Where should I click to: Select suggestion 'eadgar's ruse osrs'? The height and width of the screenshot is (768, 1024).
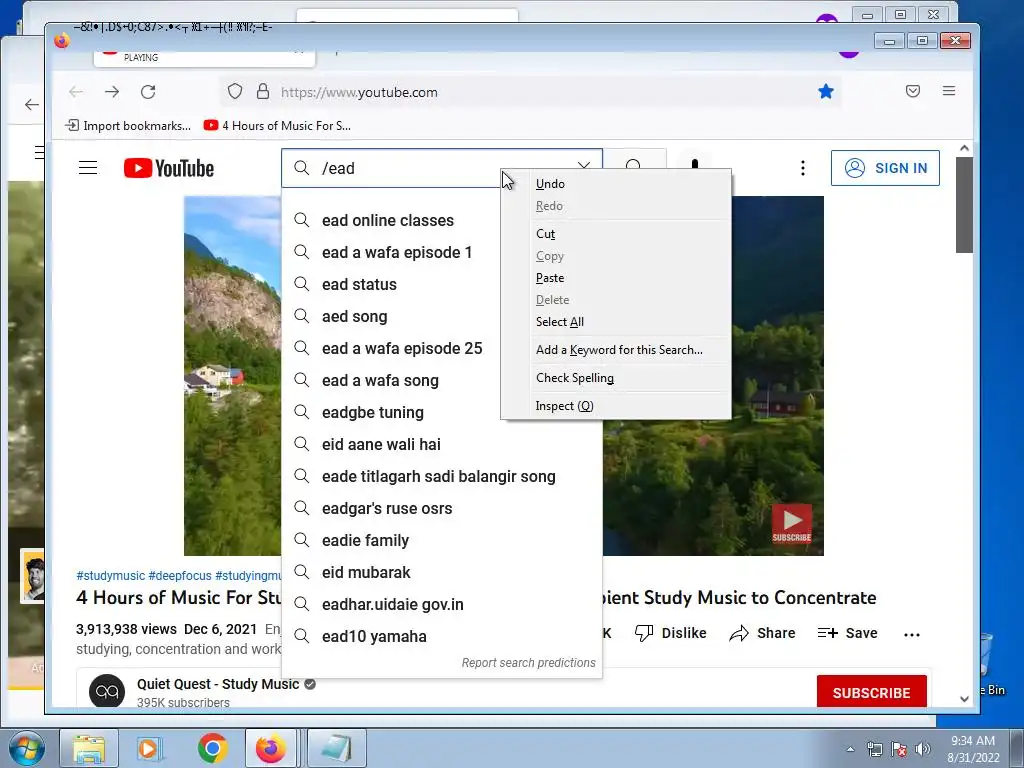(441, 508)
